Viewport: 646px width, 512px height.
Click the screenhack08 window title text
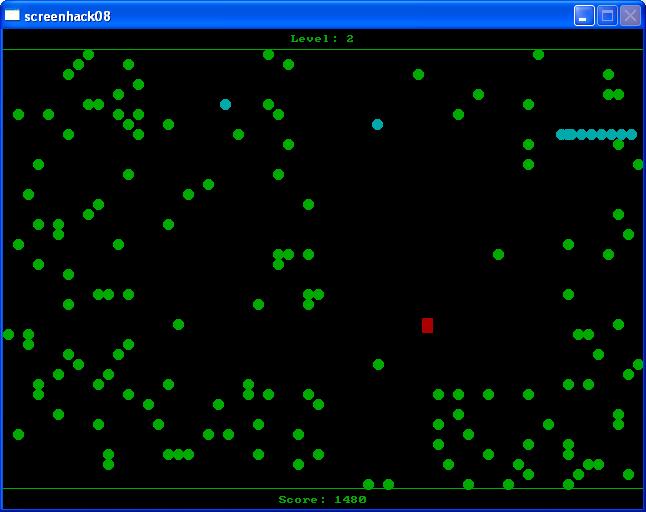[67, 16]
